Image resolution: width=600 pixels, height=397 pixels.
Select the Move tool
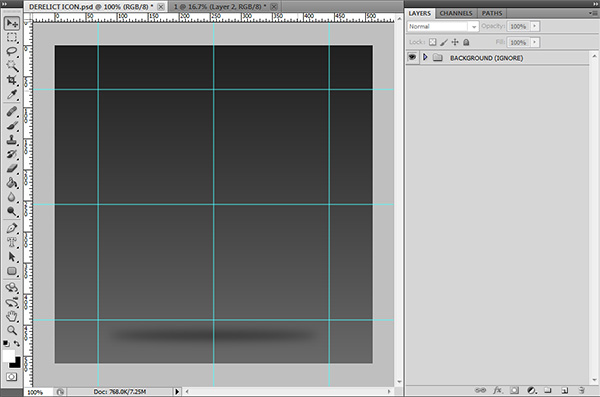point(12,23)
